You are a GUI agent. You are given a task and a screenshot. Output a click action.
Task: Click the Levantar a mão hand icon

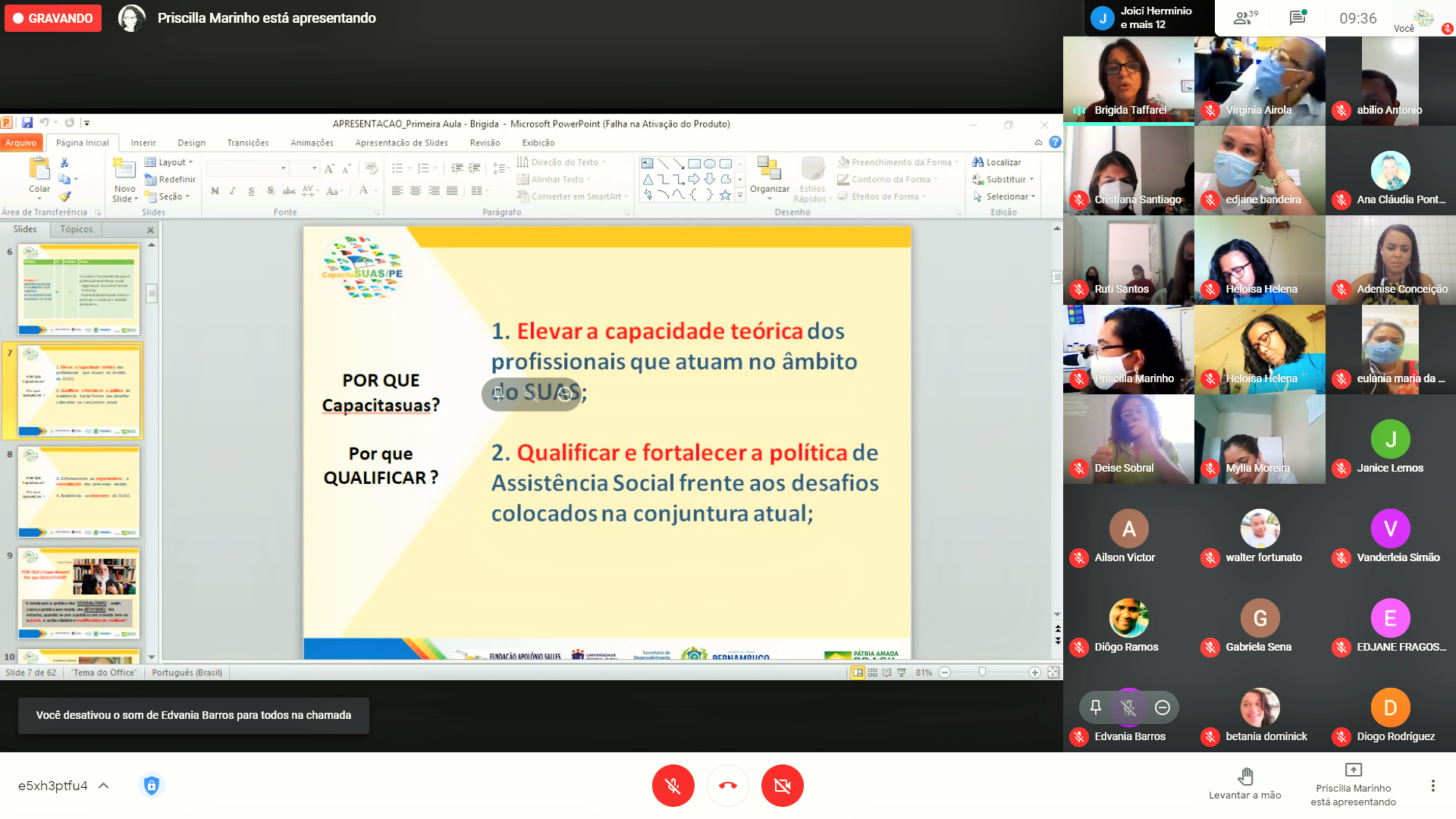point(1244,777)
